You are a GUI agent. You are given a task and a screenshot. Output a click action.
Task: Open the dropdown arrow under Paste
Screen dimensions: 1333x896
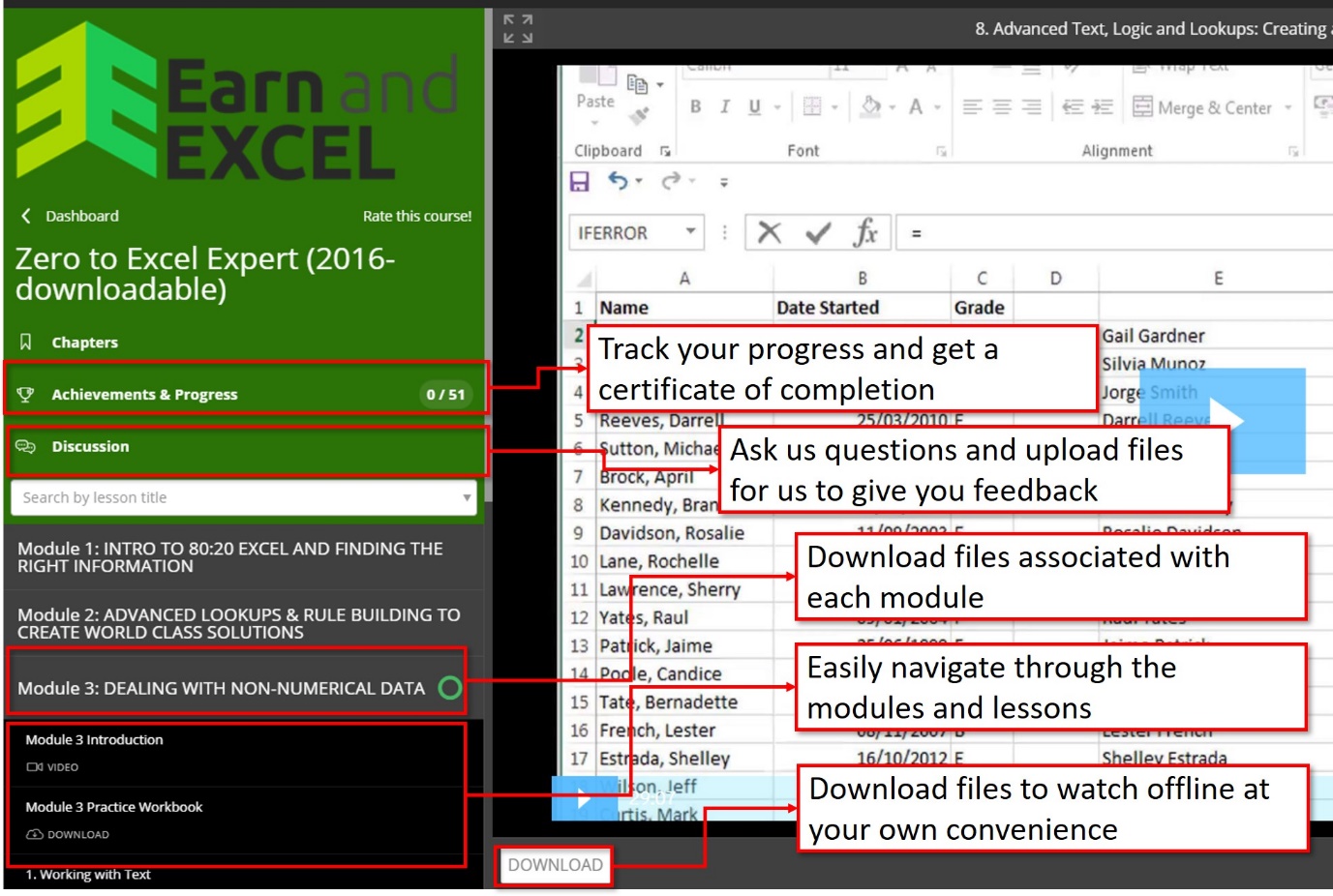(x=595, y=123)
